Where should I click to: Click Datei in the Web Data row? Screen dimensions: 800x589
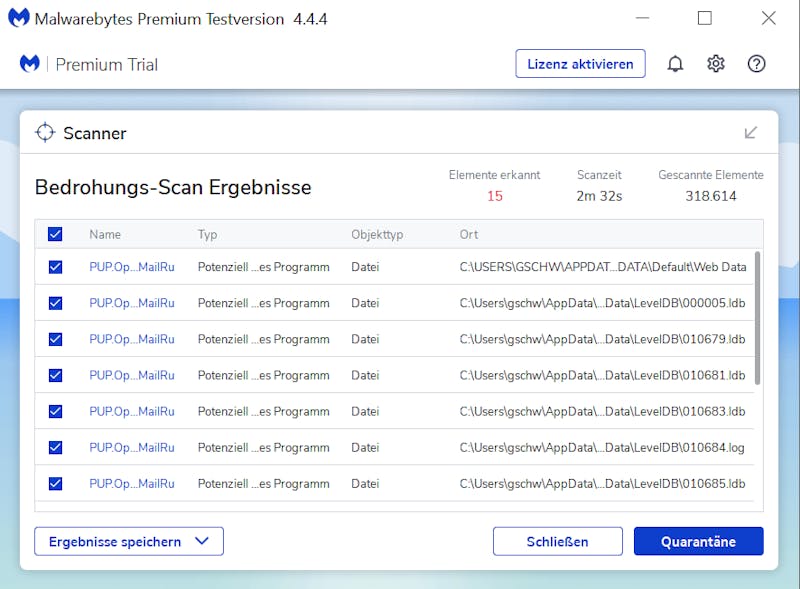click(365, 267)
